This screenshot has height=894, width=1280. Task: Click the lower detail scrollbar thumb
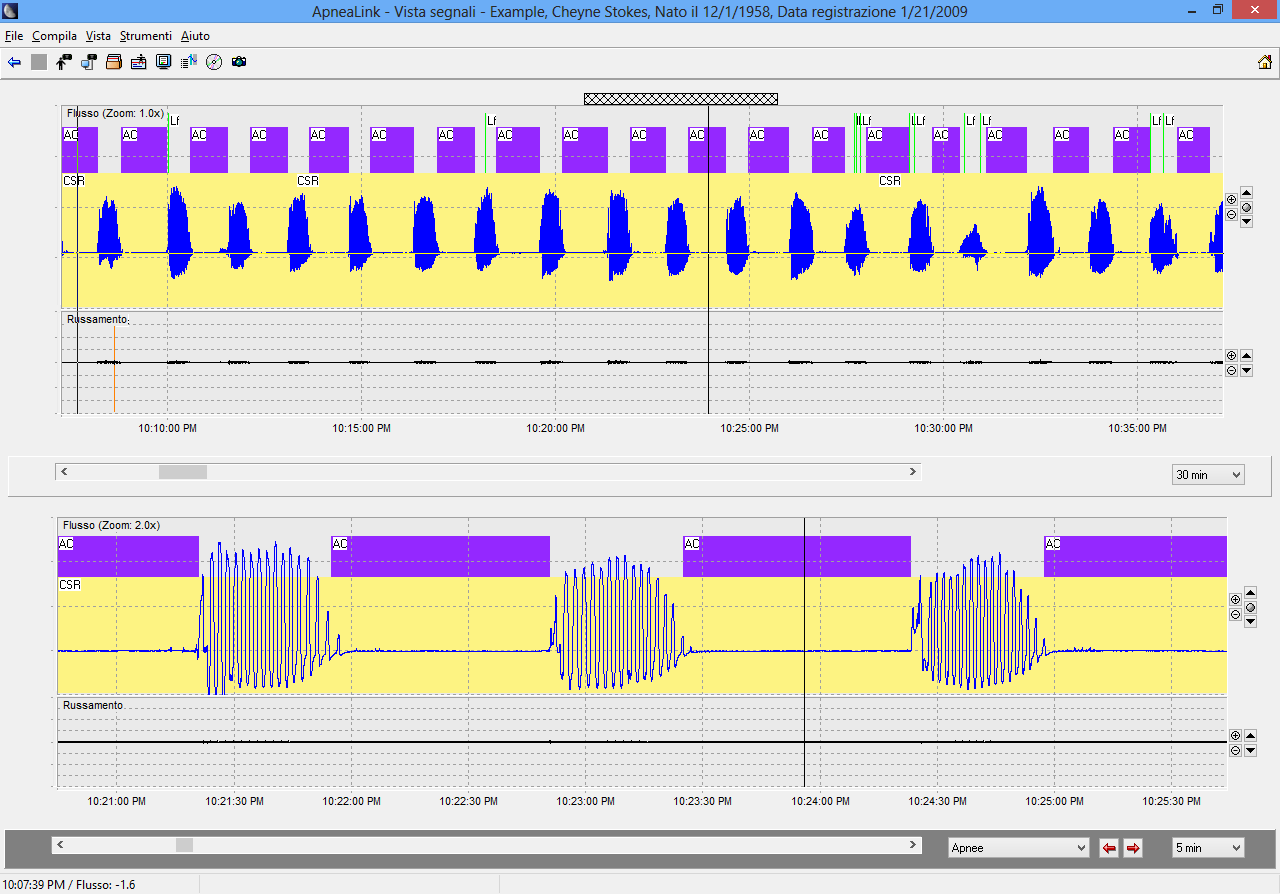[184, 845]
